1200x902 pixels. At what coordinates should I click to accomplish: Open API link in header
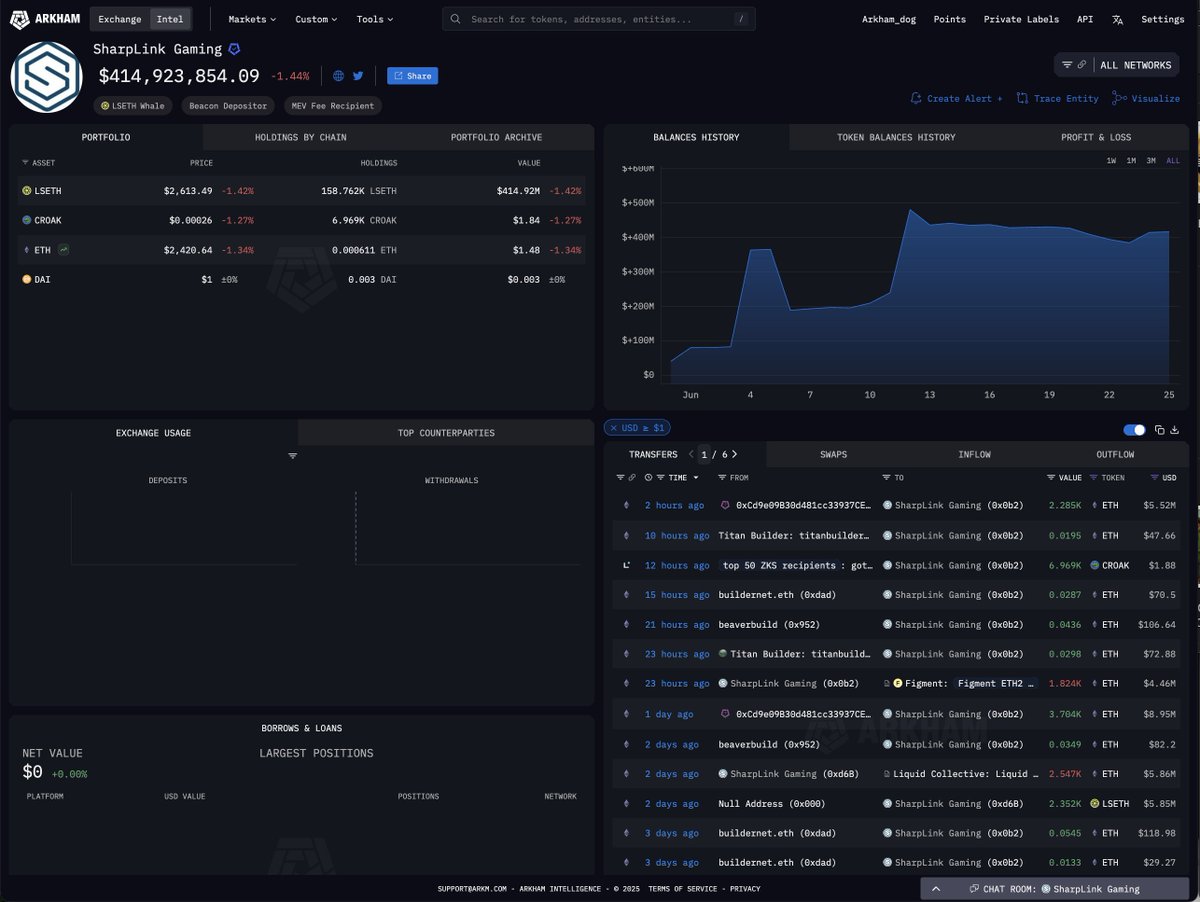[1085, 19]
